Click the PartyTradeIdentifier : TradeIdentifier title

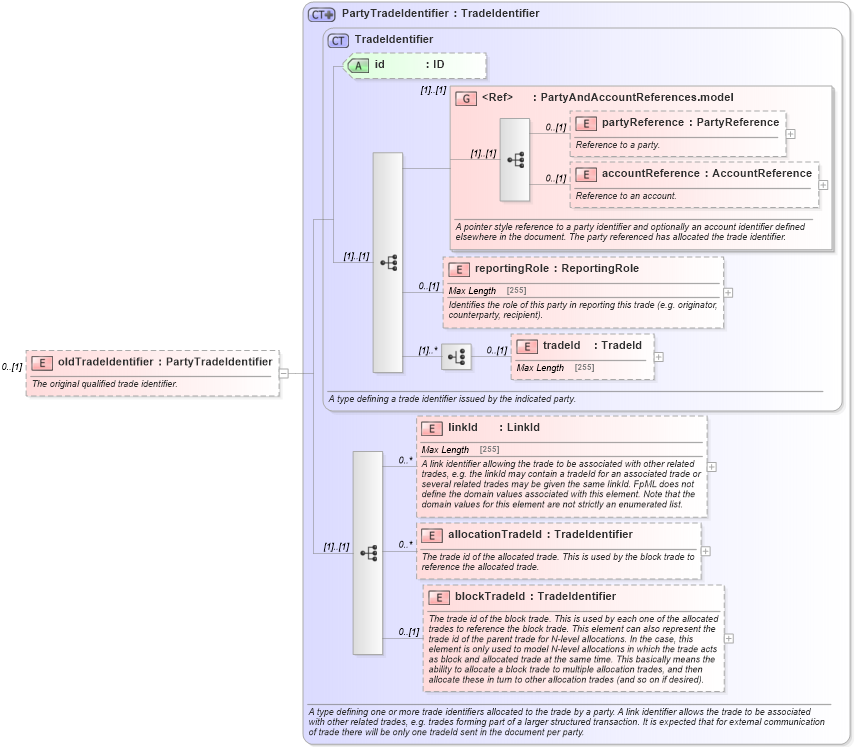pos(441,14)
